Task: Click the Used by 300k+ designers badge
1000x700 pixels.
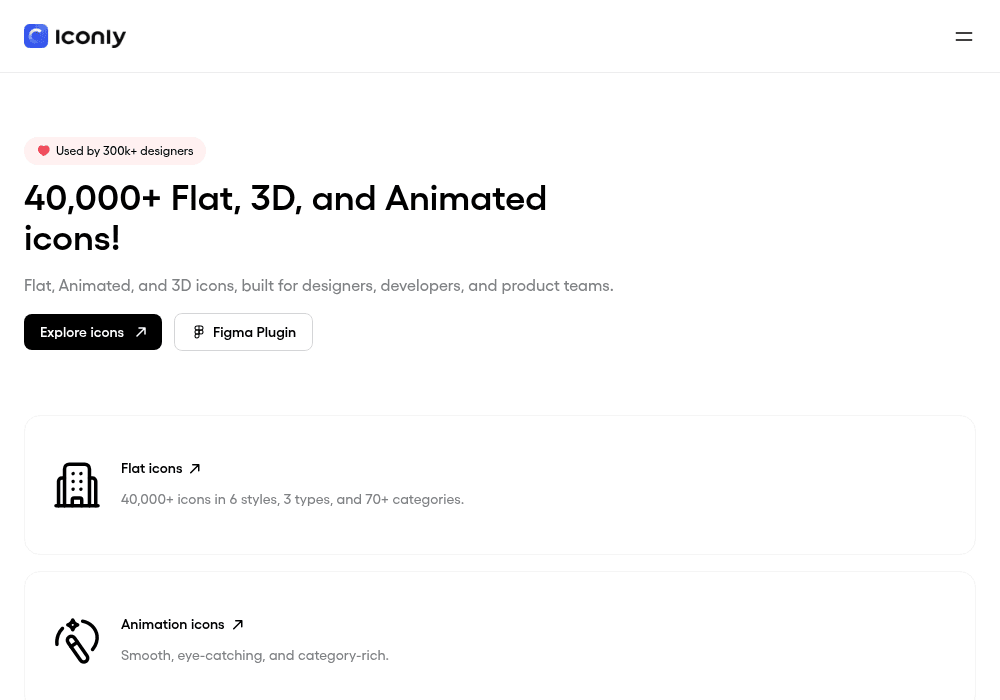Action: point(115,151)
